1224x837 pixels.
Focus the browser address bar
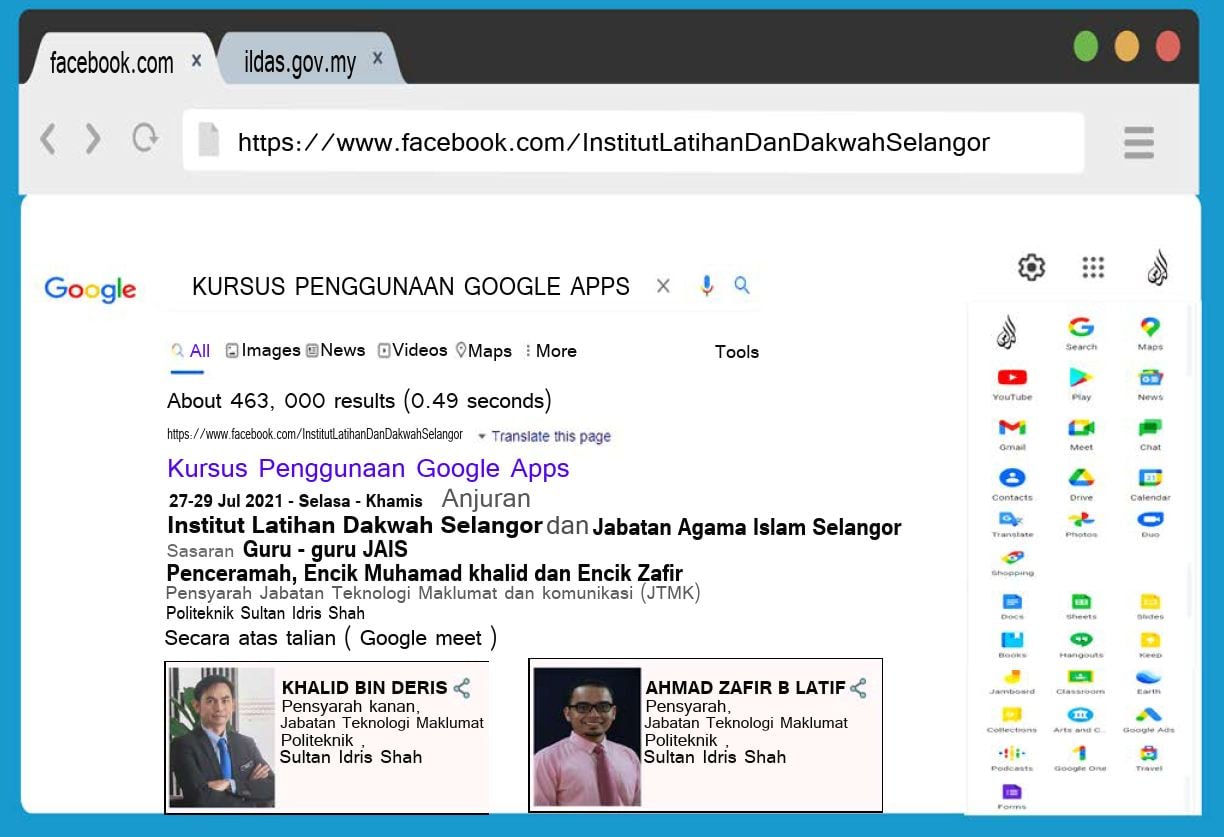(633, 142)
